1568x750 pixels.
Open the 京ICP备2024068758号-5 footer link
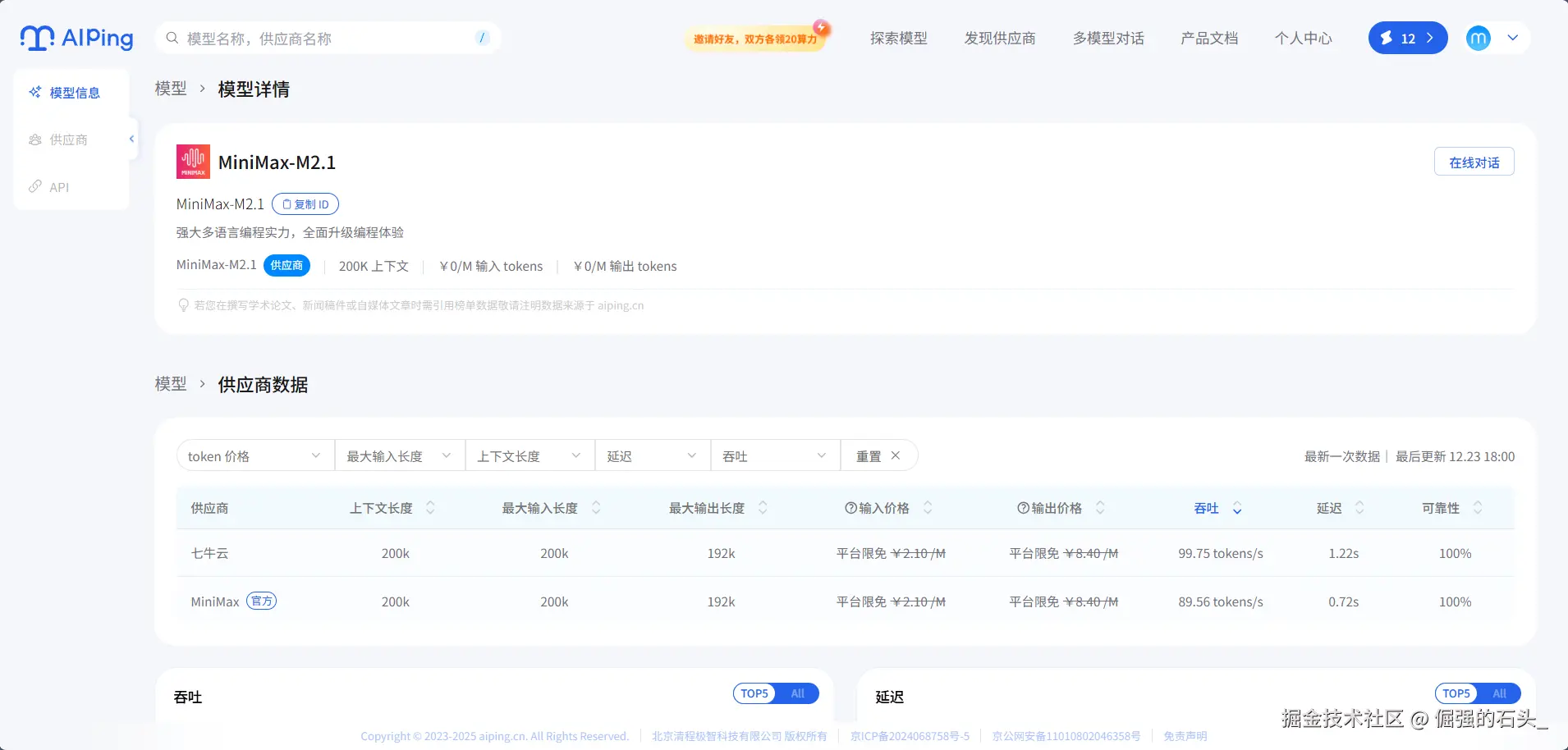(x=910, y=736)
